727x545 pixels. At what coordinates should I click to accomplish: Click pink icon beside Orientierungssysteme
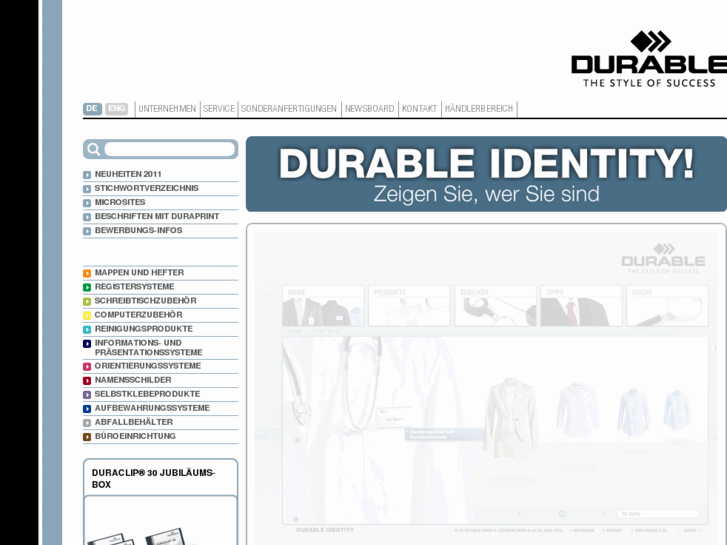tap(87, 366)
